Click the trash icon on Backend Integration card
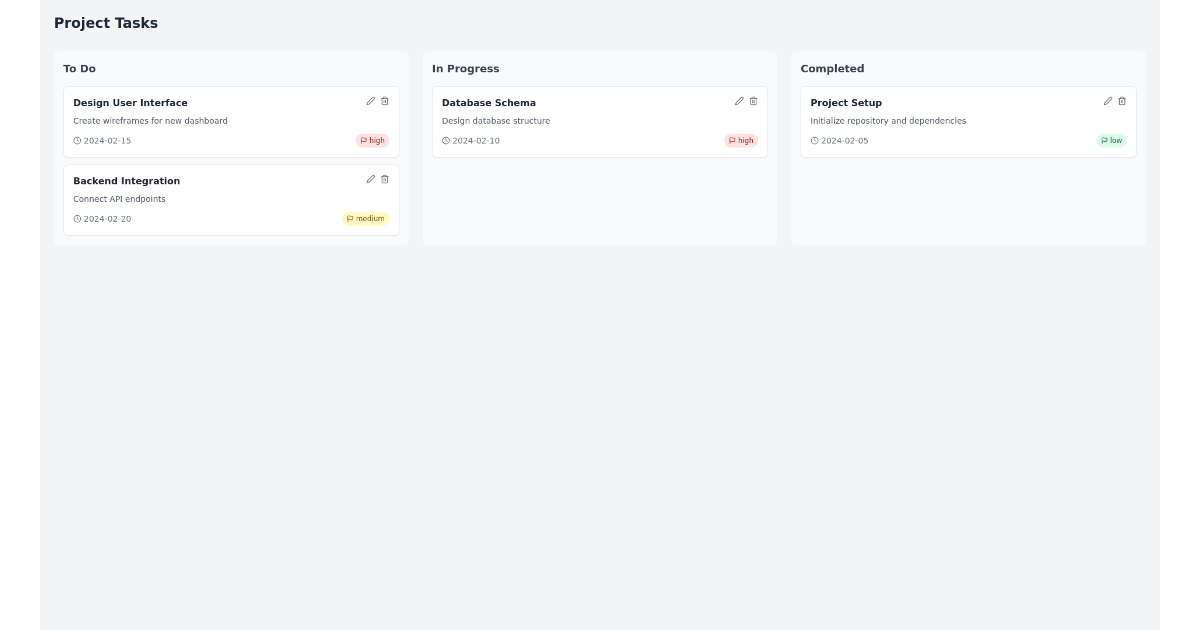Image resolution: width=1200 pixels, height=630 pixels. click(x=385, y=179)
